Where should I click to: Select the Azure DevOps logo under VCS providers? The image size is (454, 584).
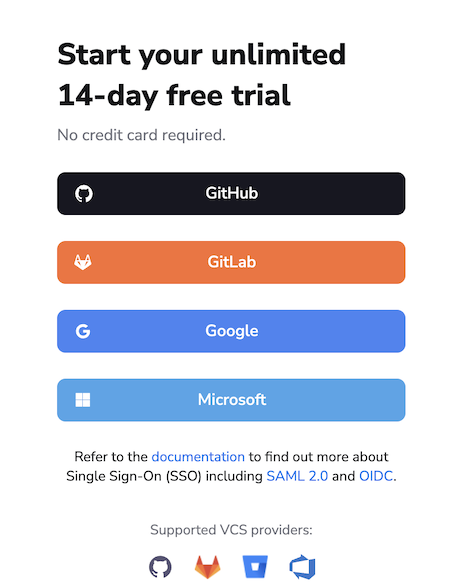(x=302, y=567)
